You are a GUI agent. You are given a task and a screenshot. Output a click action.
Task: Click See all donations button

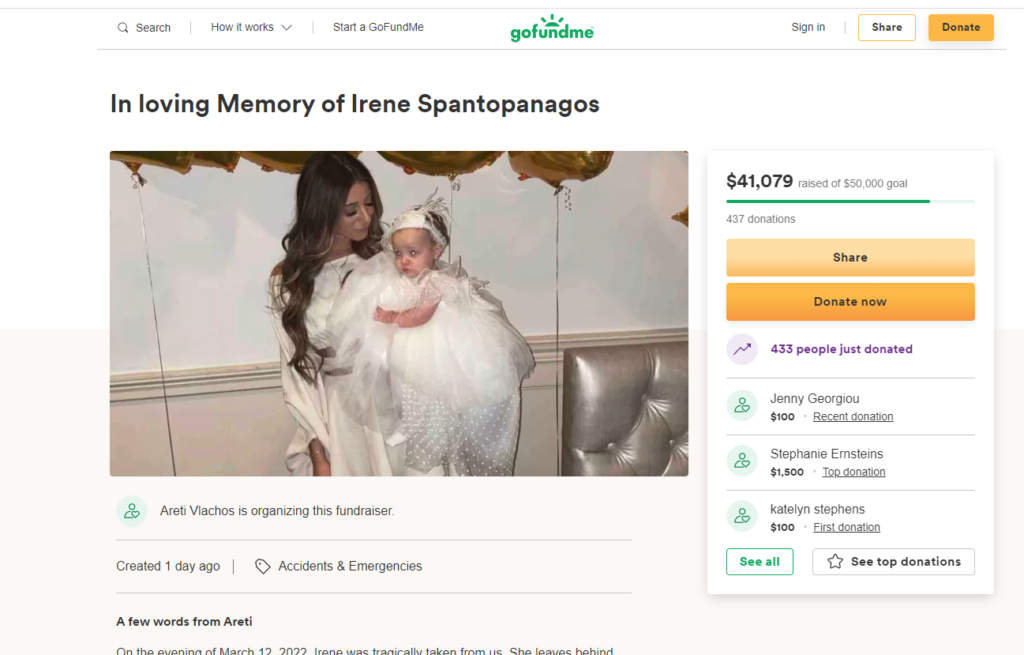(x=759, y=562)
